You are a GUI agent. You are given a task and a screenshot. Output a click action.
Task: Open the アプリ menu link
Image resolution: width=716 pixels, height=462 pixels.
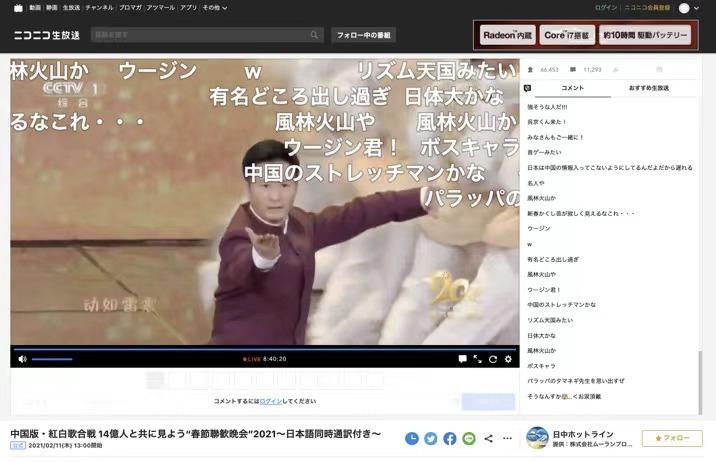189,8
